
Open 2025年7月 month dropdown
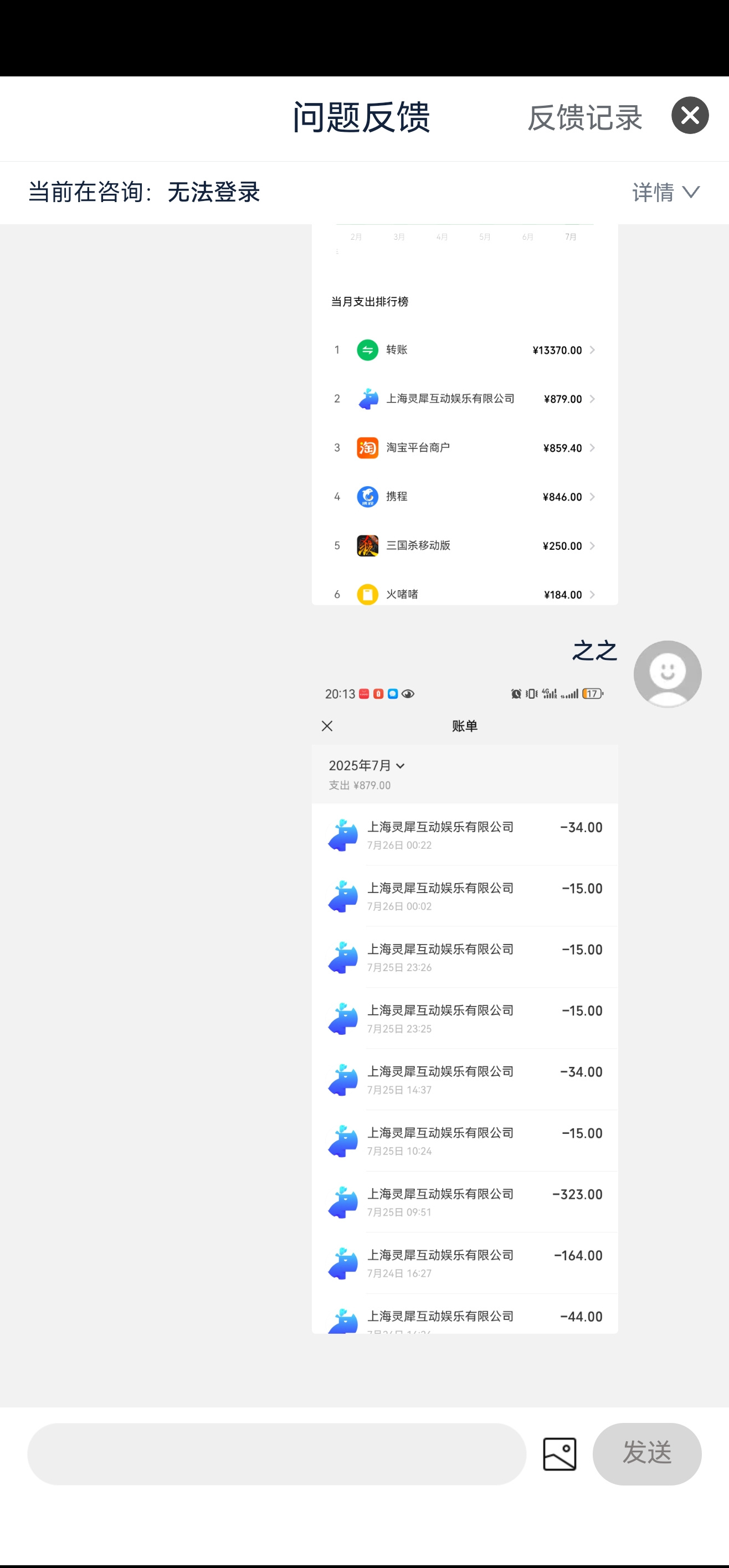367,765
